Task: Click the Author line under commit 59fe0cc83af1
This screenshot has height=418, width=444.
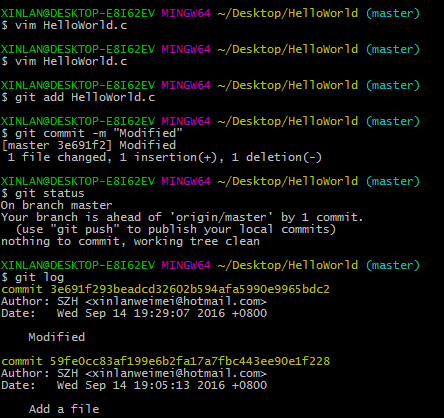Action: pyautogui.click(x=134, y=373)
